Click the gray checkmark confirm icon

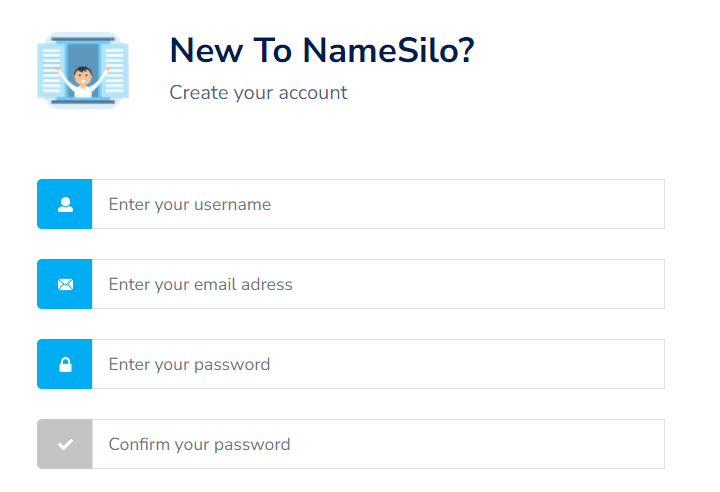click(x=65, y=444)
